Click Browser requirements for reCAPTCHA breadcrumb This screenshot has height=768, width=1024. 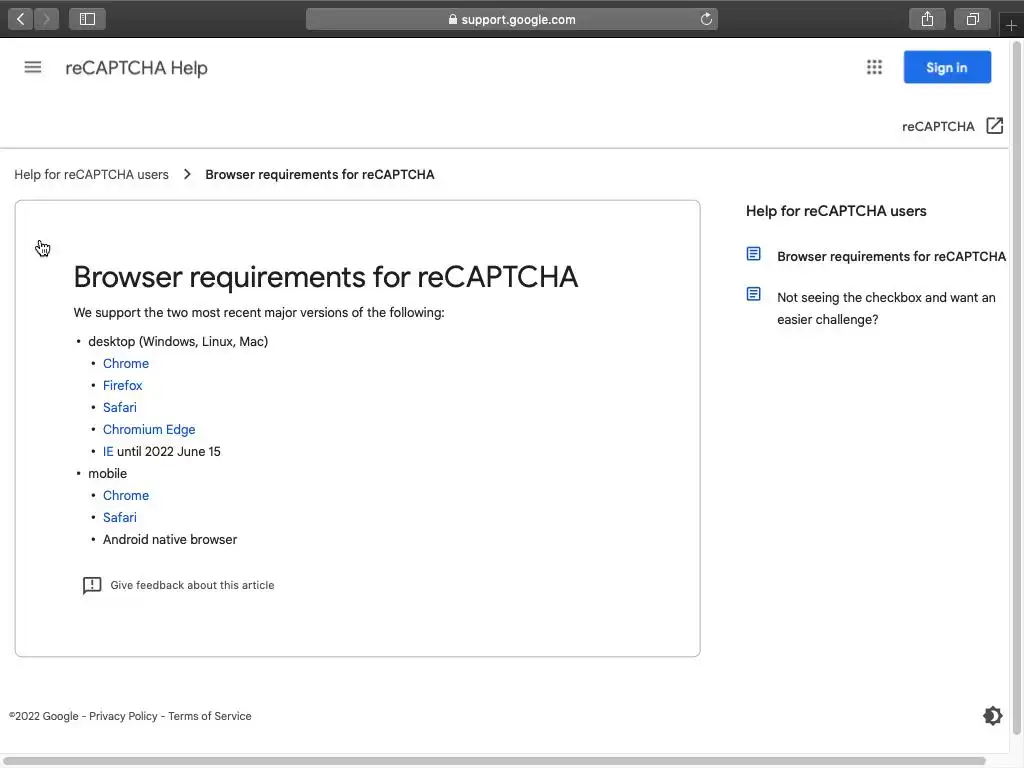click(x=320, y=174)
